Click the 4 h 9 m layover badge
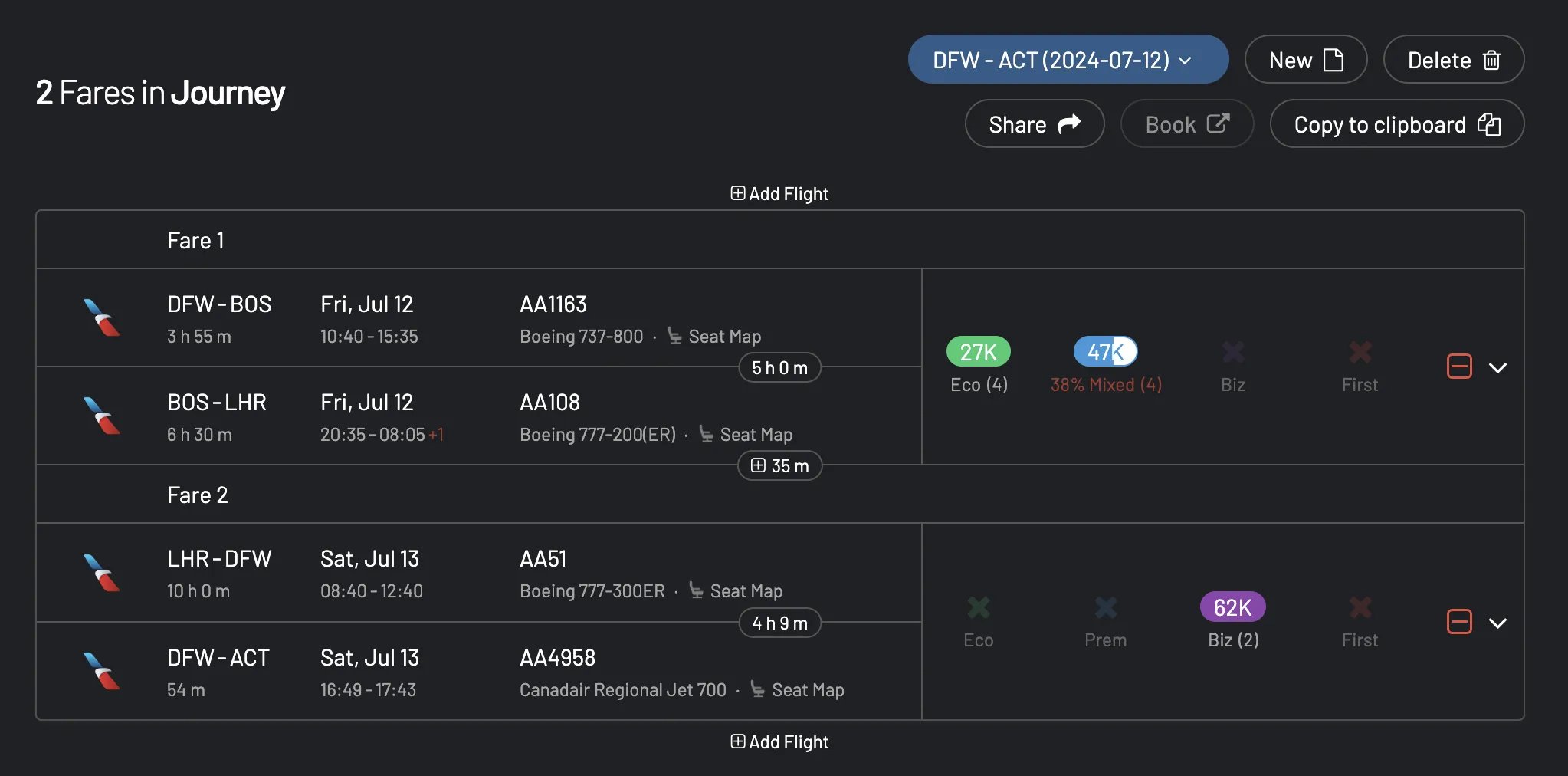This screenshot has width=1568, height=776. point(779,623)
